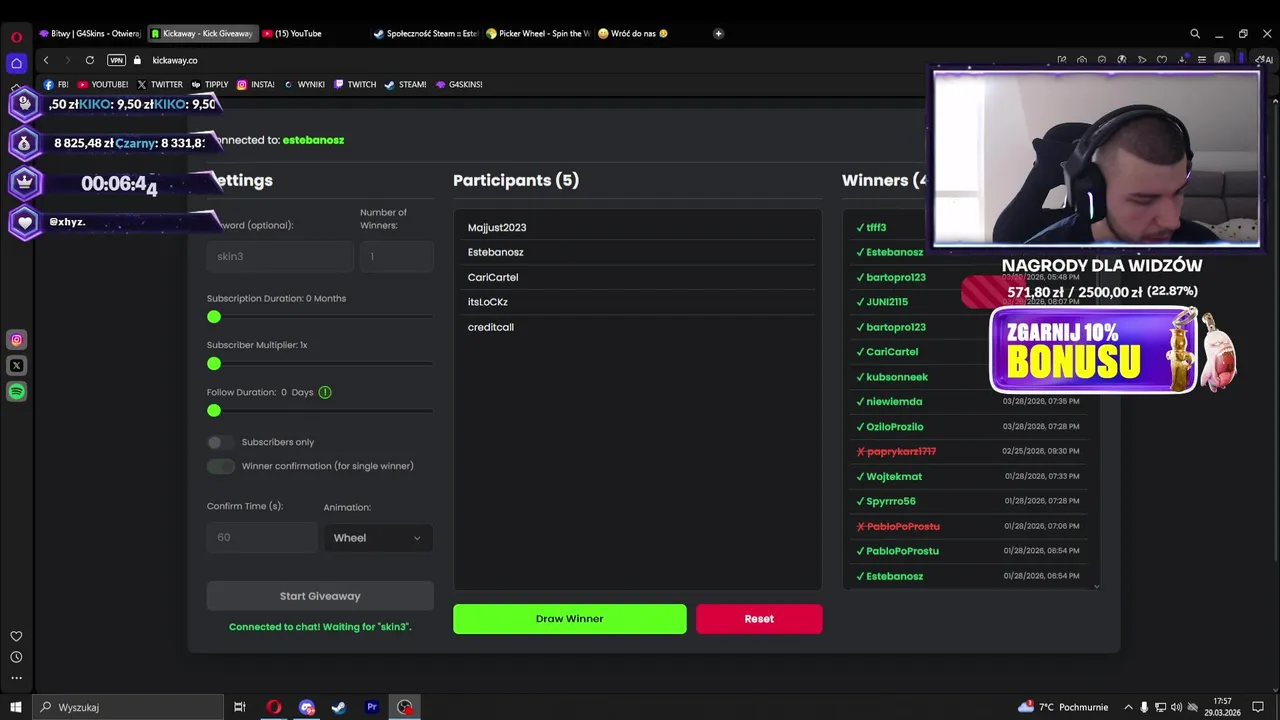Open Spotify in Opera sidebar
This screenshot has width=1280, height=720.
pyautogui.click(x=16, y=392)
